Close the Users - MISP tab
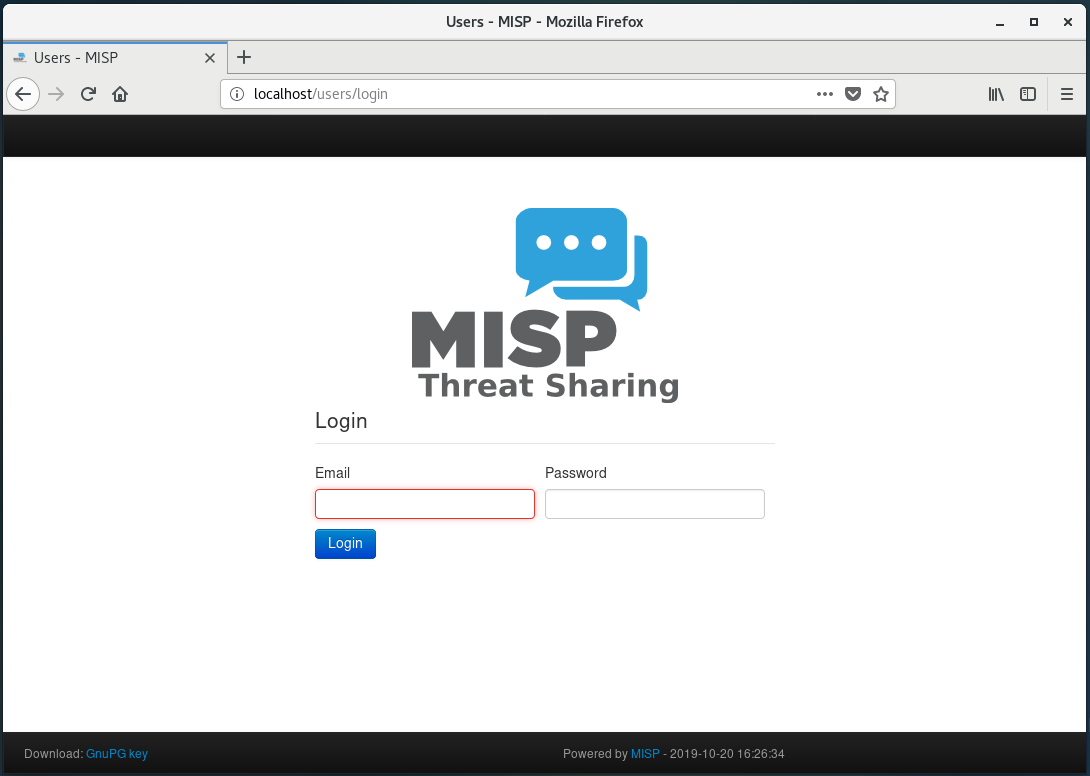1090x776 pixels. (x=210, y=58)
